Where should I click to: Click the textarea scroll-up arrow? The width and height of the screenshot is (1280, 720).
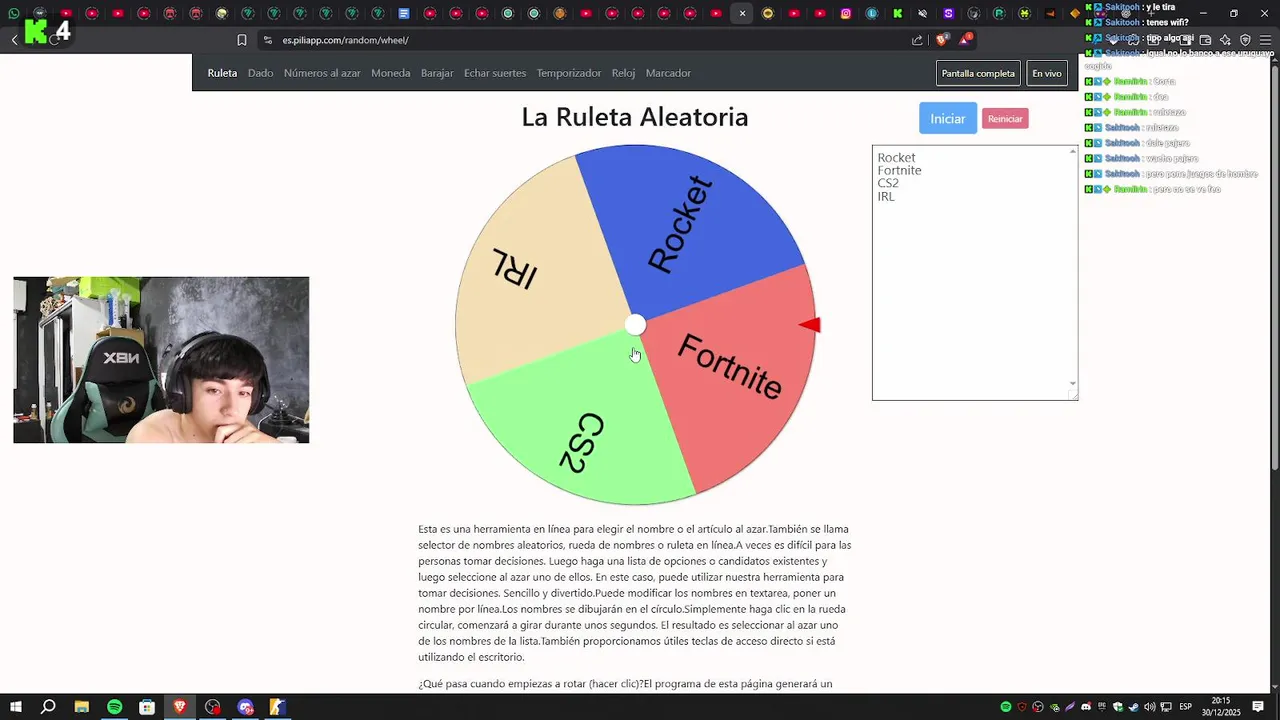[x=1073, y=151]
